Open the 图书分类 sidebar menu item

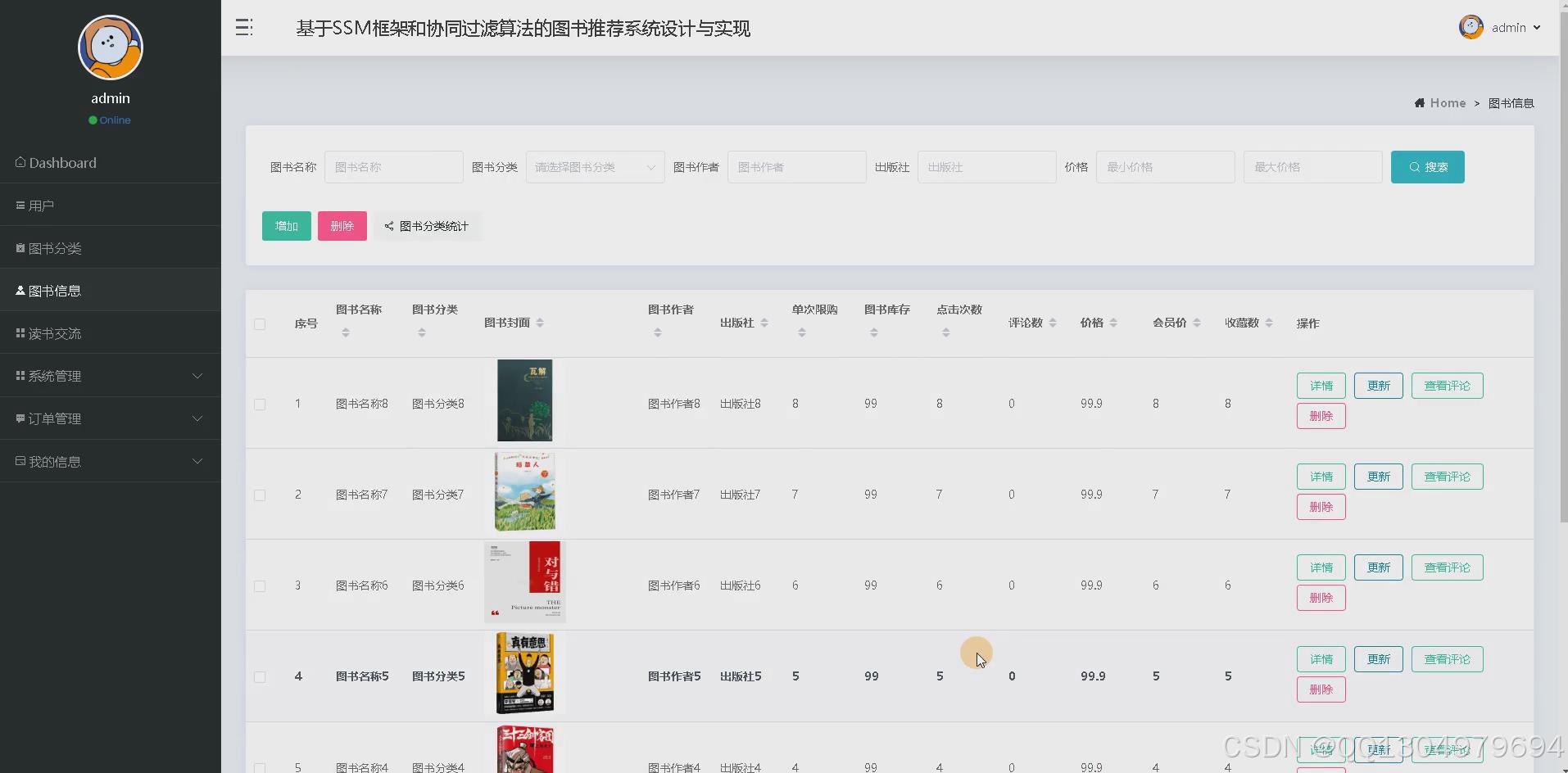[111, 248]
